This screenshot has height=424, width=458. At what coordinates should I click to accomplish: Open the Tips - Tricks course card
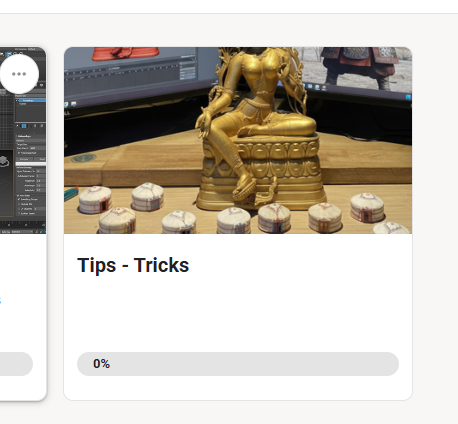click(238, 223)
